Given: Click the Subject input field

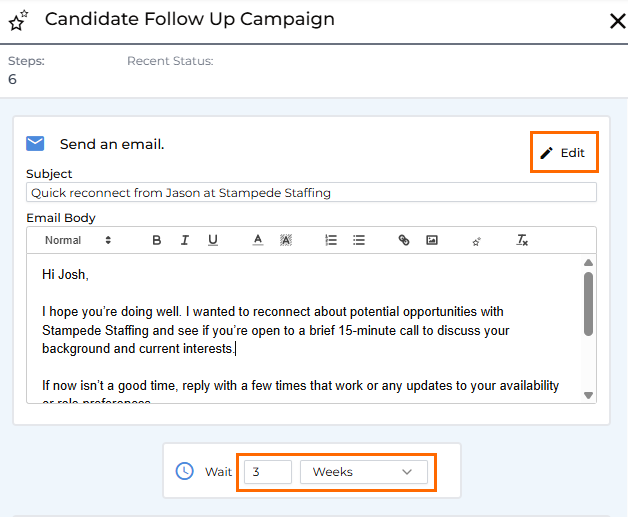Looking at the screenshot, I should point(311,192).
